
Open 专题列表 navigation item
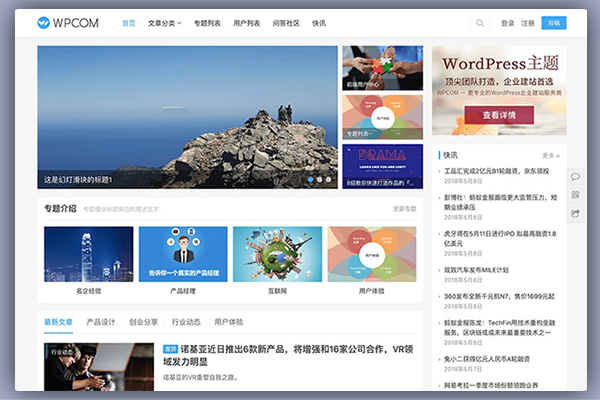[207, 23]
